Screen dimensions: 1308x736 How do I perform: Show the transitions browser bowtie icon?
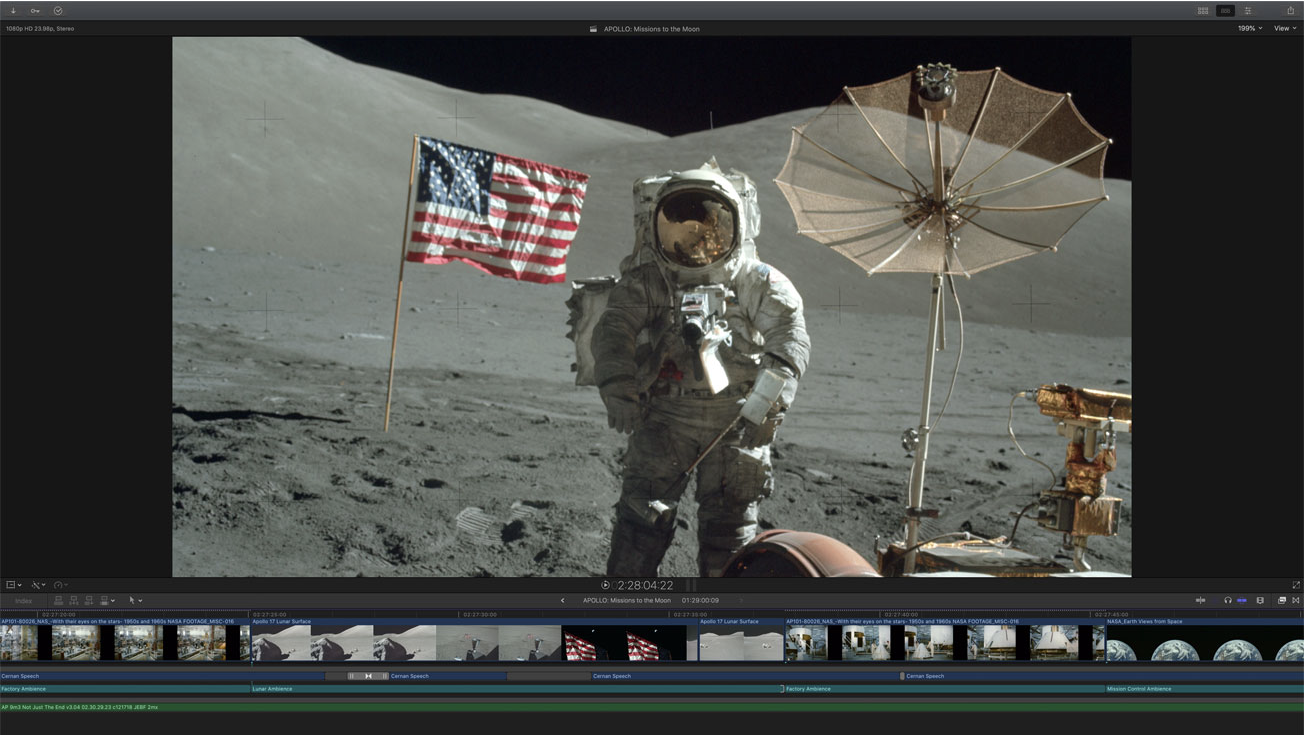tap(1296, 601)
